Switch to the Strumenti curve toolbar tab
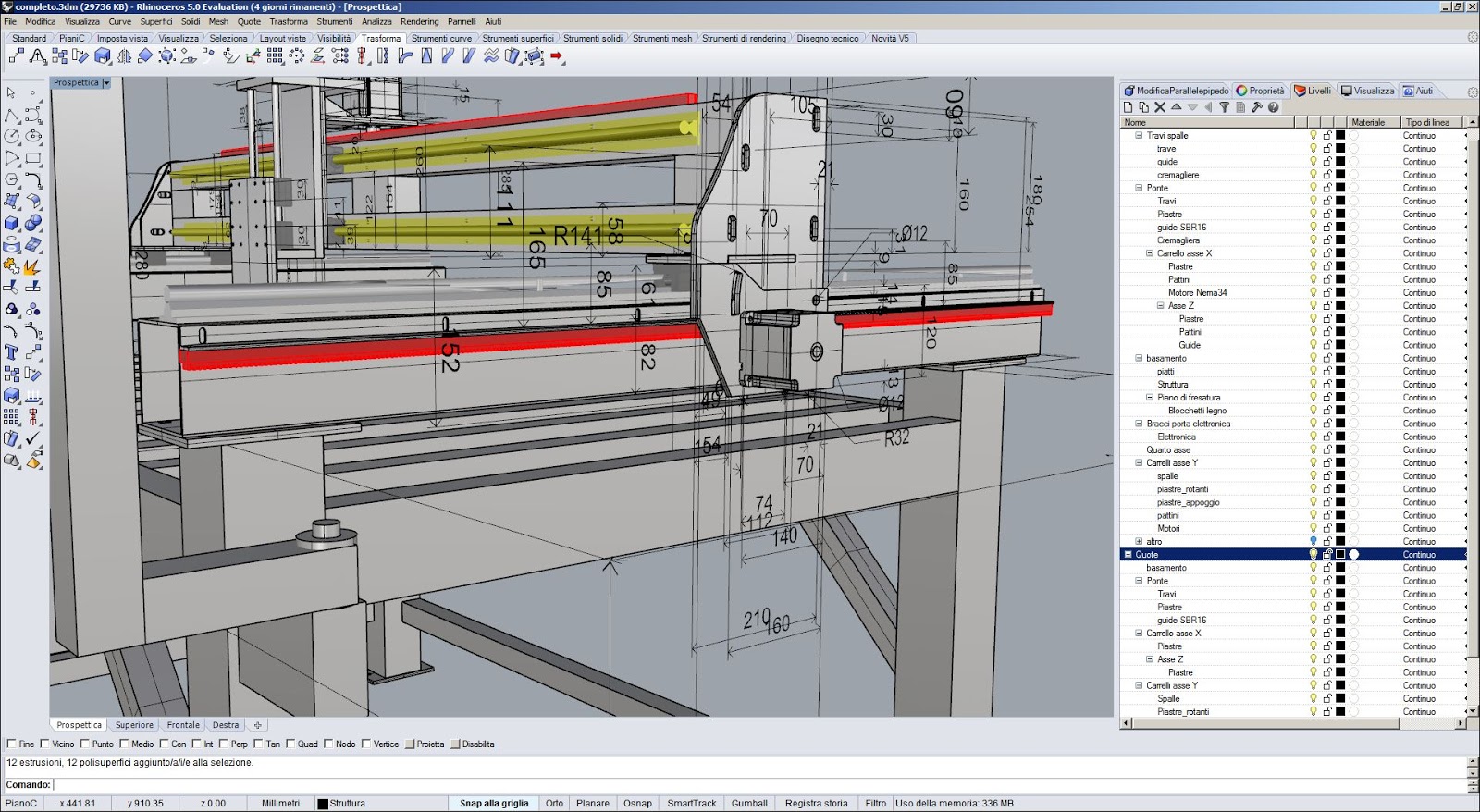 coord(441,39)
